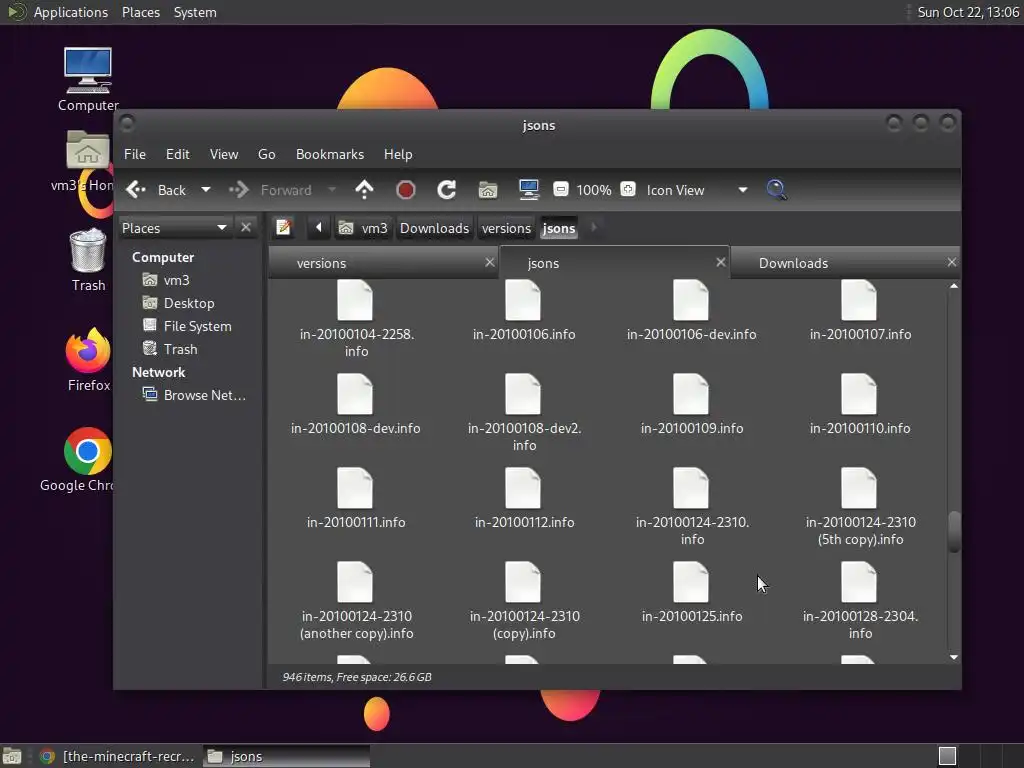Open the File menu
The image size is (1024, 768).
[x=135, y=154]
